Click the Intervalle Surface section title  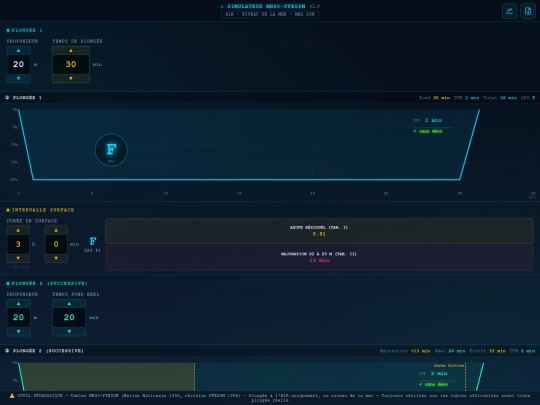point(43,210)
